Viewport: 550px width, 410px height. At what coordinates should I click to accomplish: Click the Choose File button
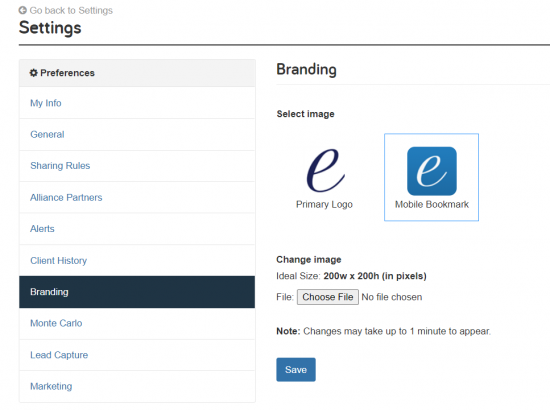[328, 297]
